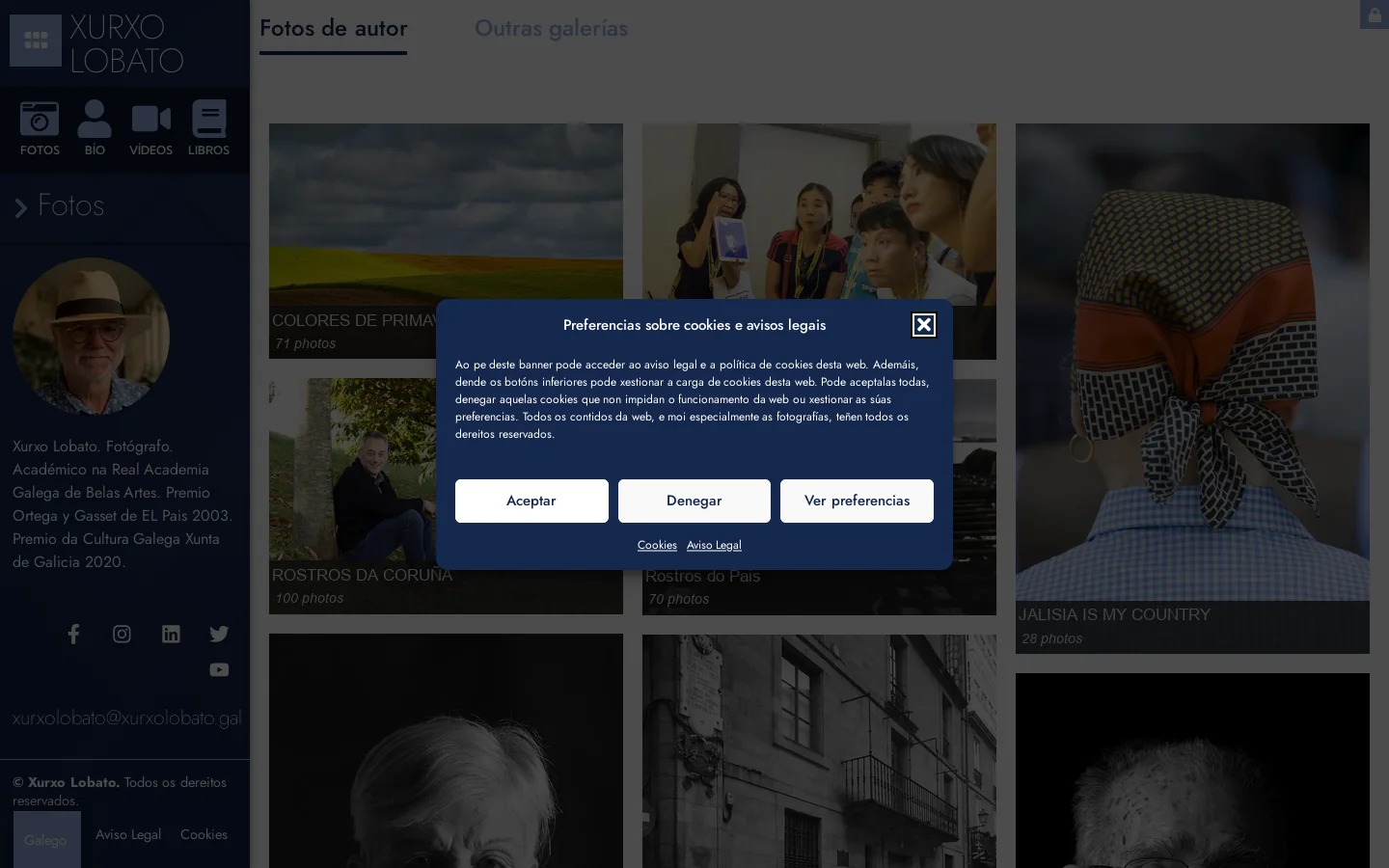This screenshot has width=1389, height=868.
Task: Open Ver preferencias cookie settings
Action: click(x=857, y=501)
